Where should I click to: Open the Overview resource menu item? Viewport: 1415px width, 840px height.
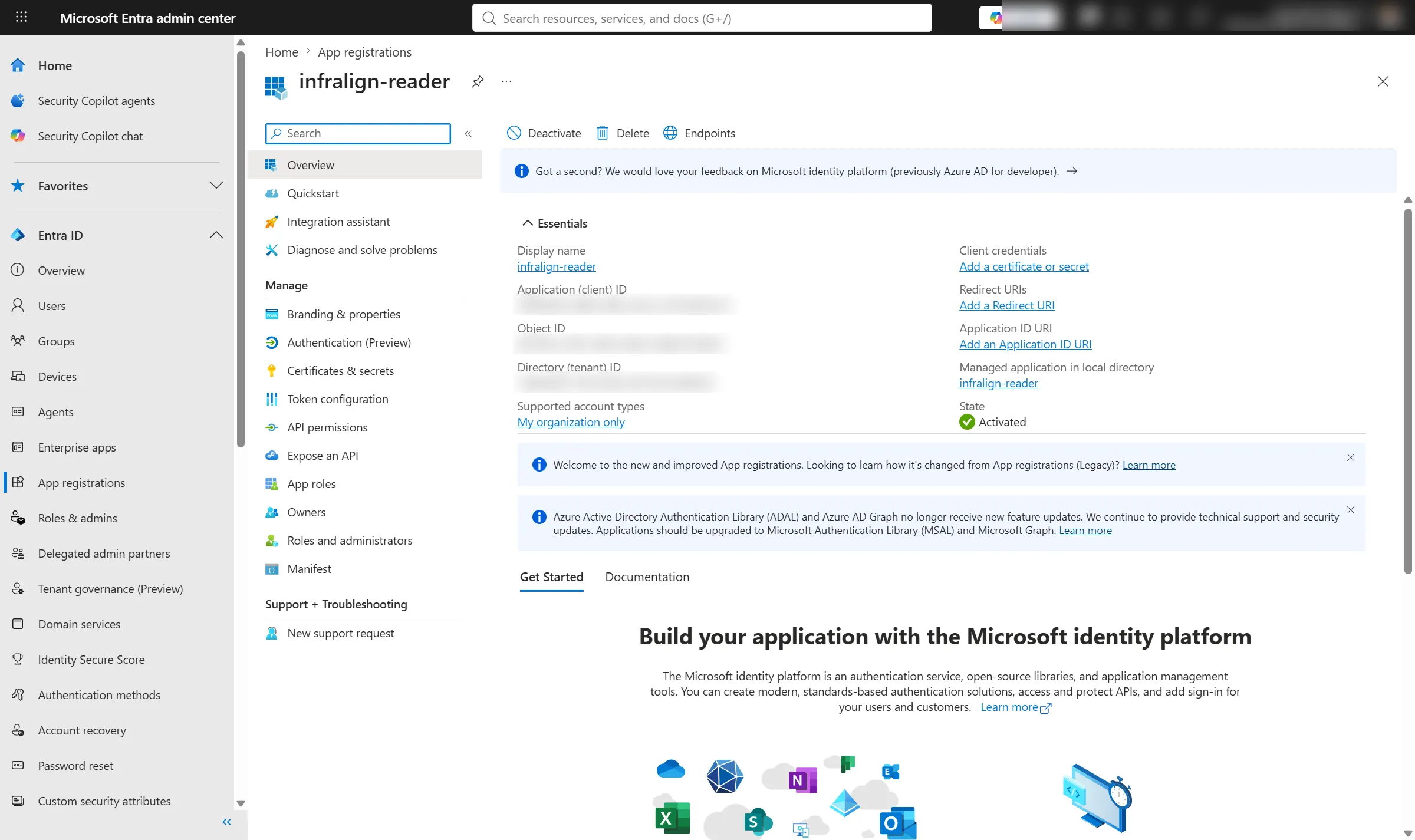365,165
